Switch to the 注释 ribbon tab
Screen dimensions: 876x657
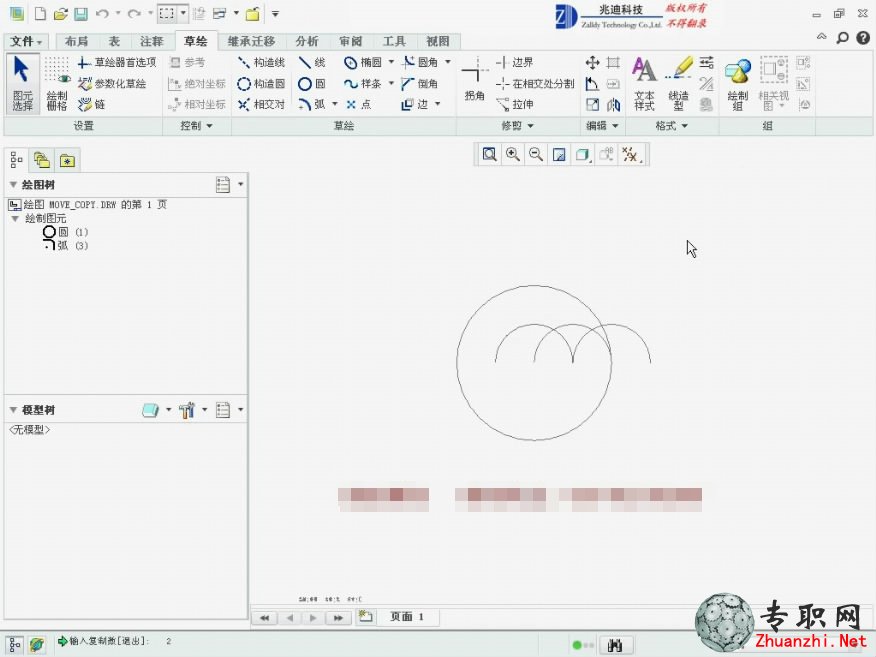151,41
